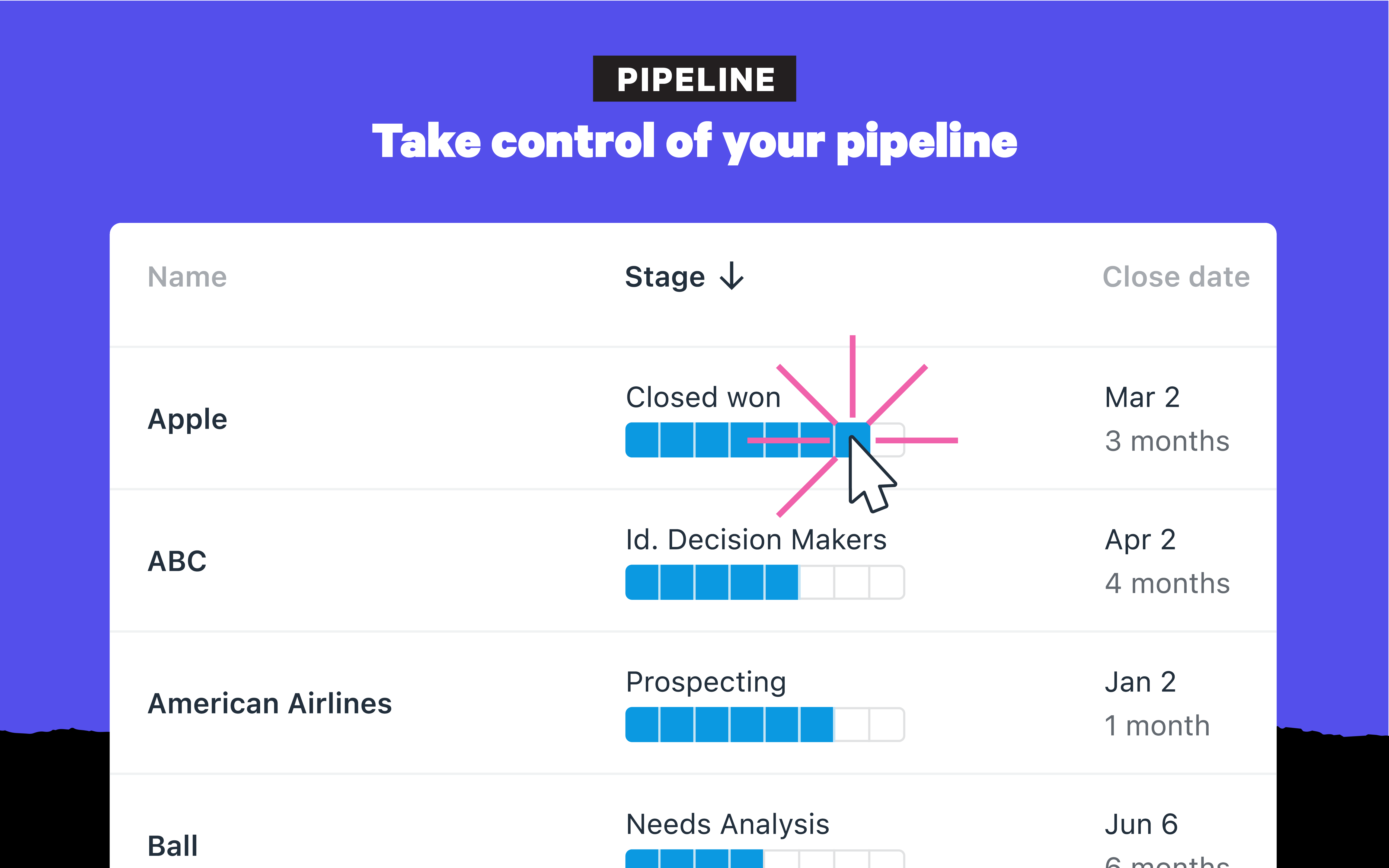Select the Apr 2 close date
The width and height of the screenshot is (1389, 868).
click(x=1140, y=540)
